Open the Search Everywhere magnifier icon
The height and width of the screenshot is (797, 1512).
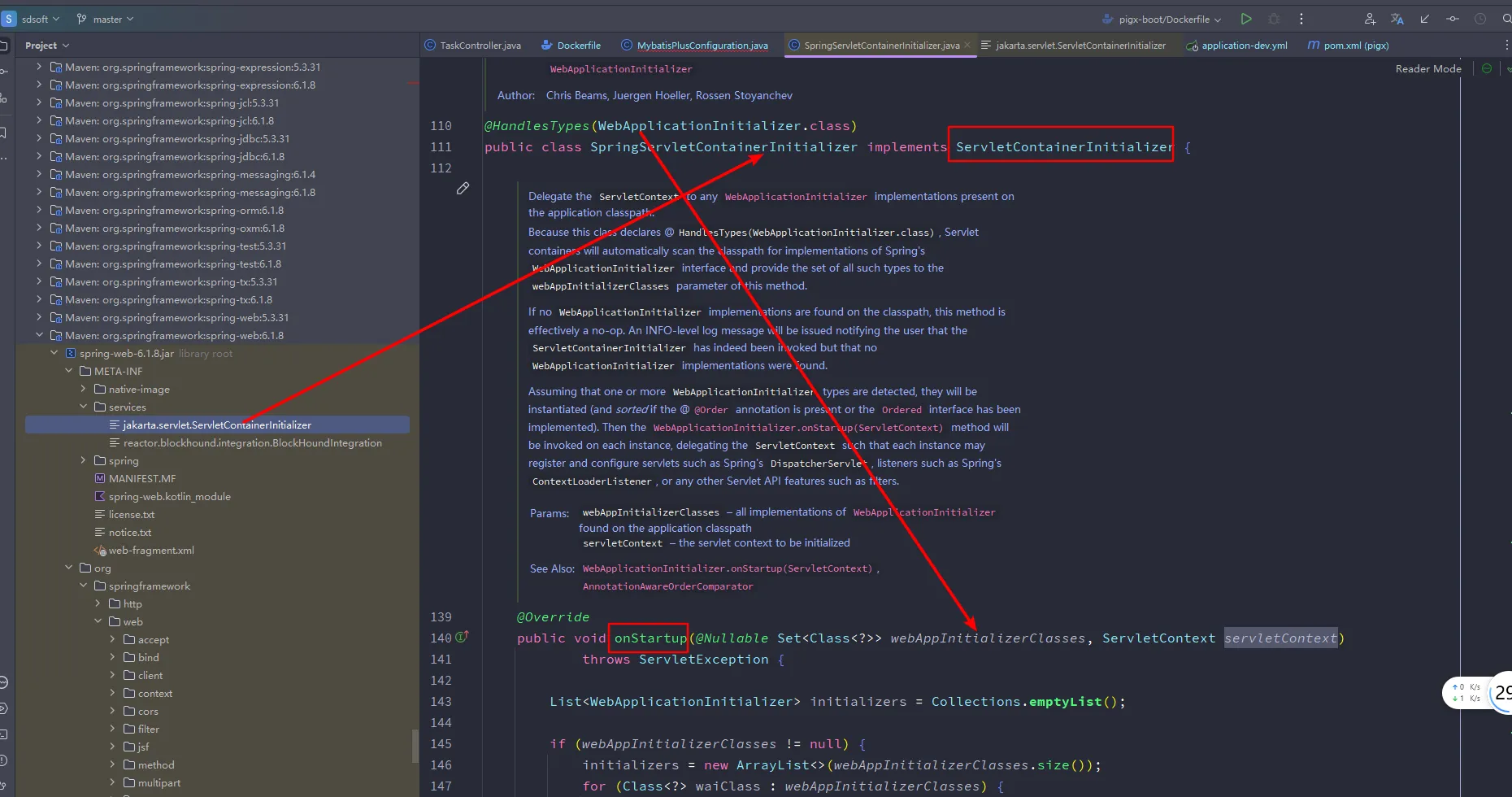[x=1506, y=19]
